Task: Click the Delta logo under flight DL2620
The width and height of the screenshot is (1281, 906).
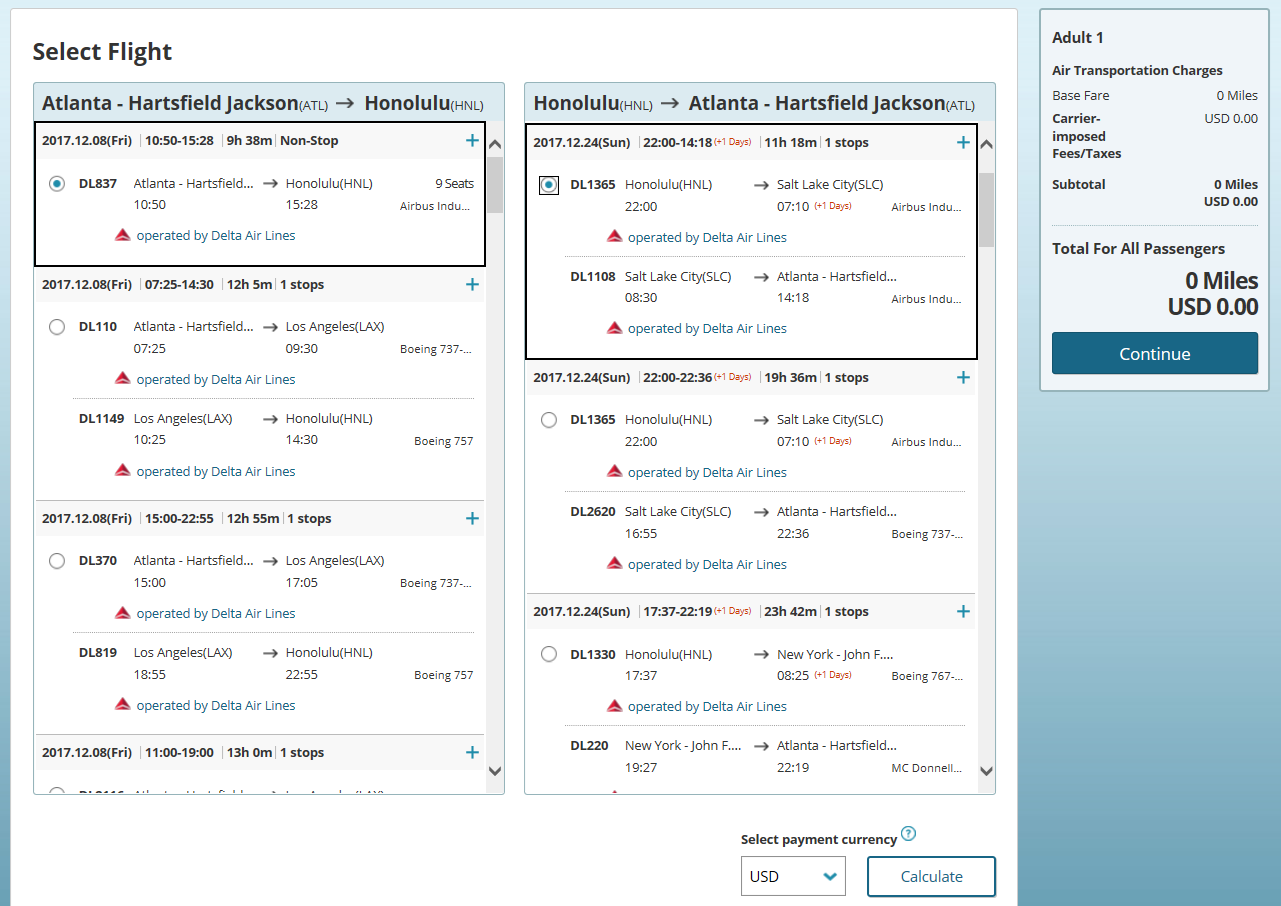Action: (x=615, y=564)
